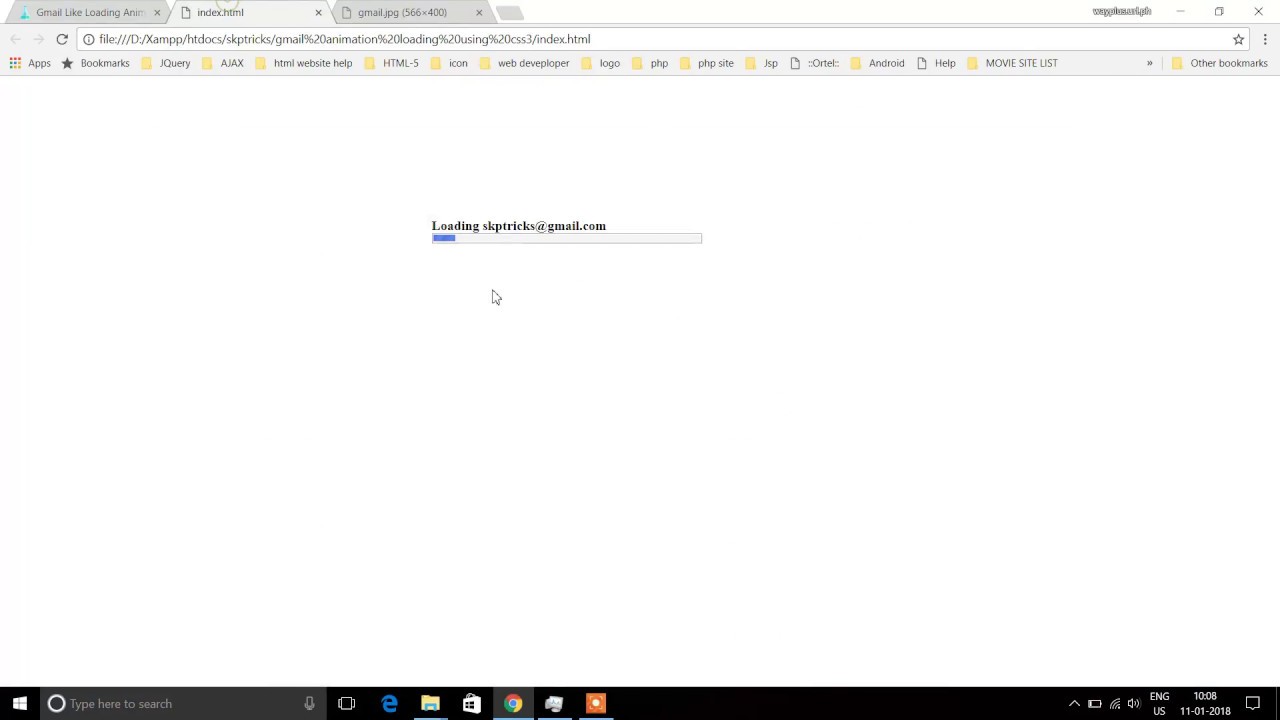Open the Windows Start menu
Screen dimensions: 1280x720
pos(20,703)
